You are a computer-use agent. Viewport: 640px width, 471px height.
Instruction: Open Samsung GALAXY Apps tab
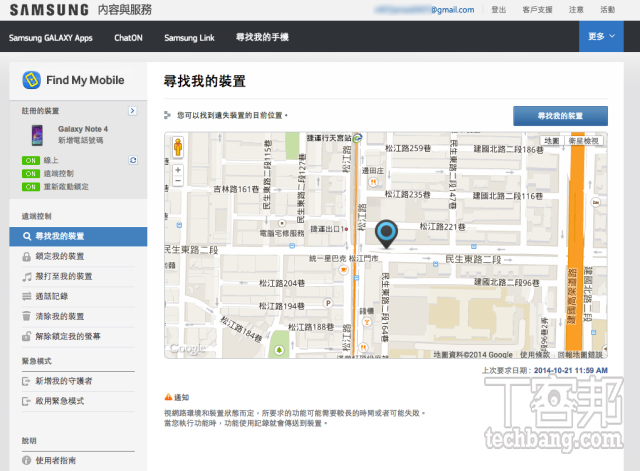51,38
